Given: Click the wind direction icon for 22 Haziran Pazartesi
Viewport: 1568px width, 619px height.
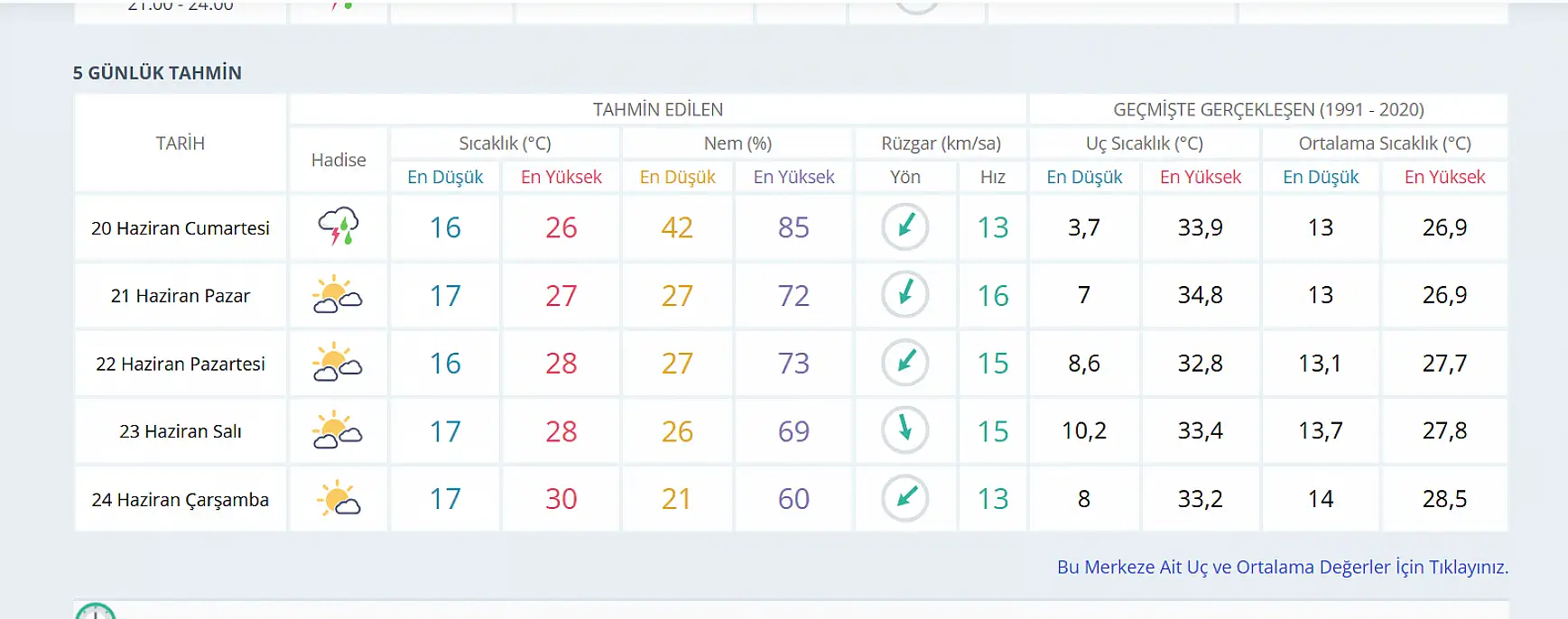Looking at the screenshot, I should click(905, 363).
